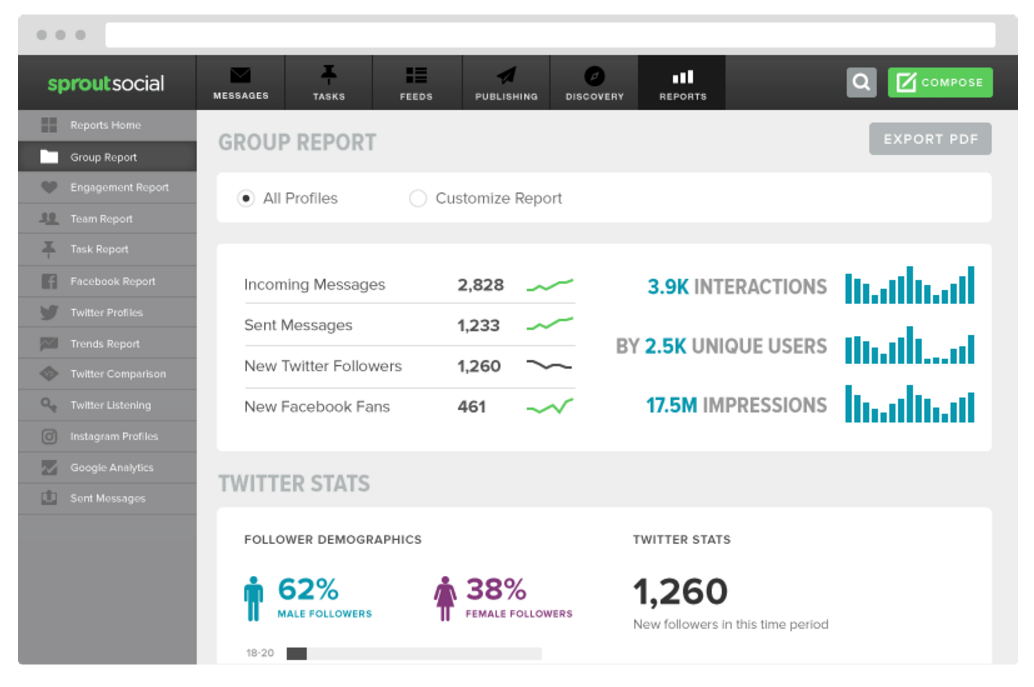Click the FOLLOWER DEMOGRAPHICS heading
This screenshot has width=1034, height=687.
(x=332, y=539)
